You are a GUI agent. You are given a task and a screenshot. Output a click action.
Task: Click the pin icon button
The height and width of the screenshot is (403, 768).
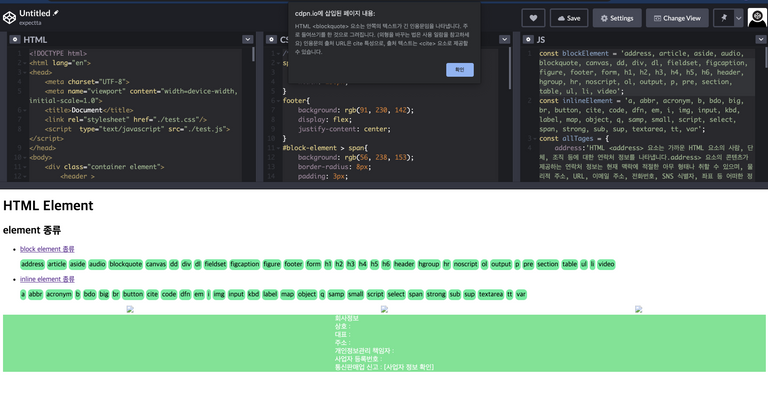(x=724, y=18)
